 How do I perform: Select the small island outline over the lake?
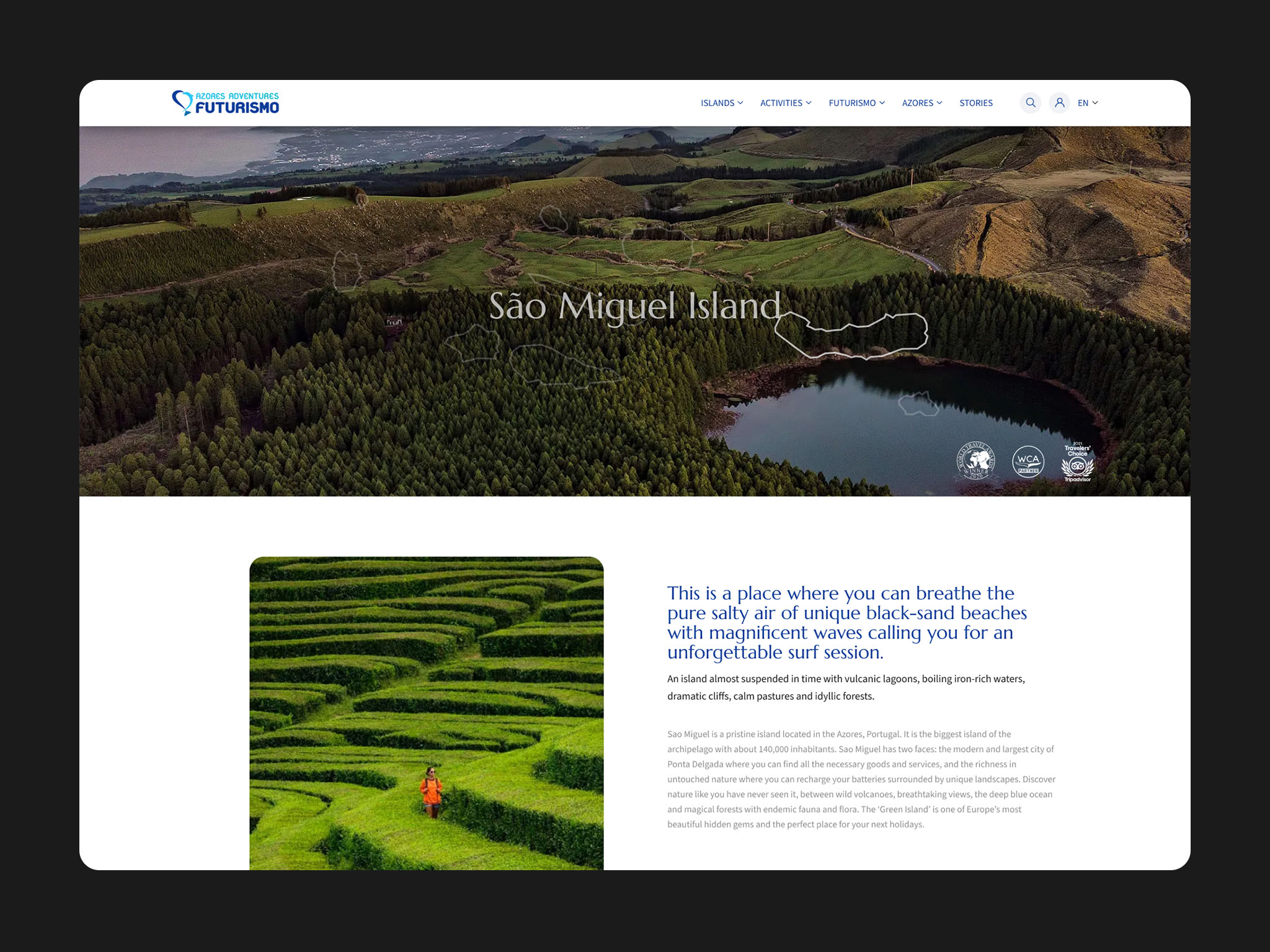(x=918, y=404)
